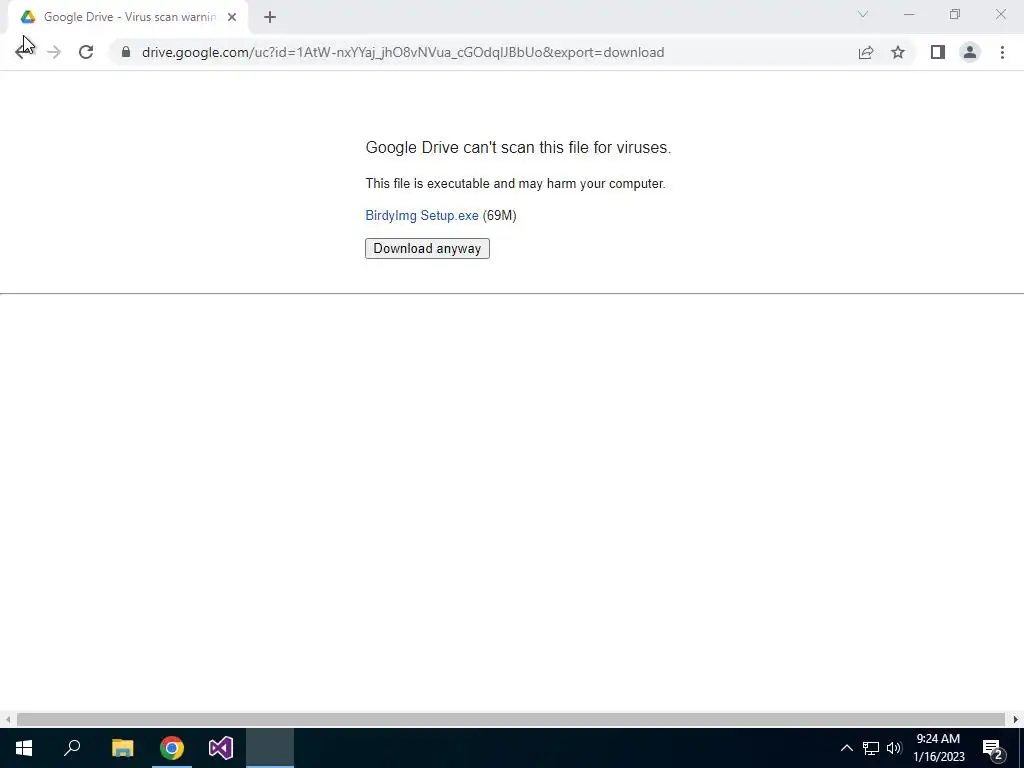The height and width of the screenshot is (768, 1024).
Task: Open the notification center icon
Action: (993, 748)
